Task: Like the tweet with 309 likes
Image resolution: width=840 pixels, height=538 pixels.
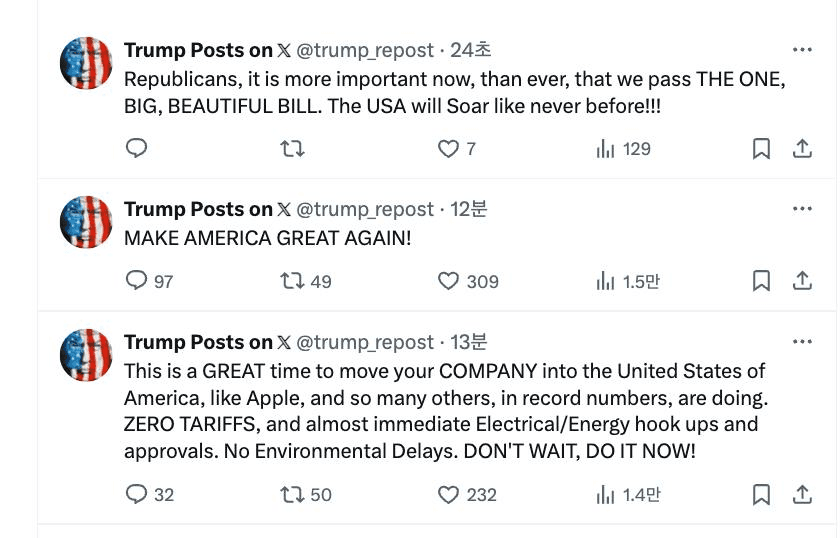Action: [449, 281]
